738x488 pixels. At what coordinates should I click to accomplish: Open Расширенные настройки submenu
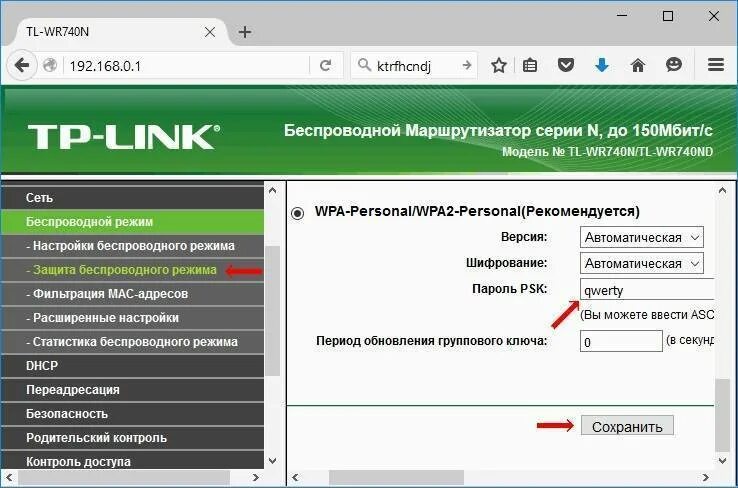(132, 318)
